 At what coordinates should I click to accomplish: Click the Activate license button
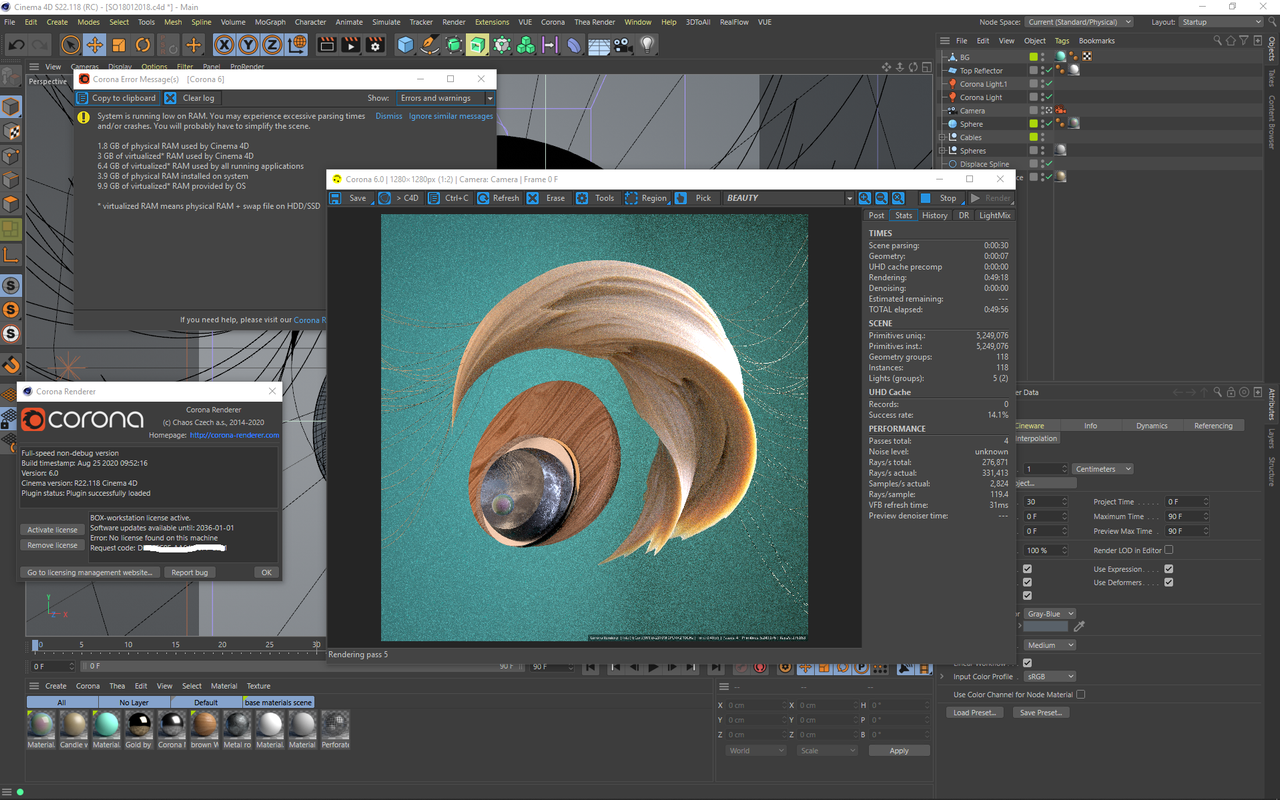point(52,530)
